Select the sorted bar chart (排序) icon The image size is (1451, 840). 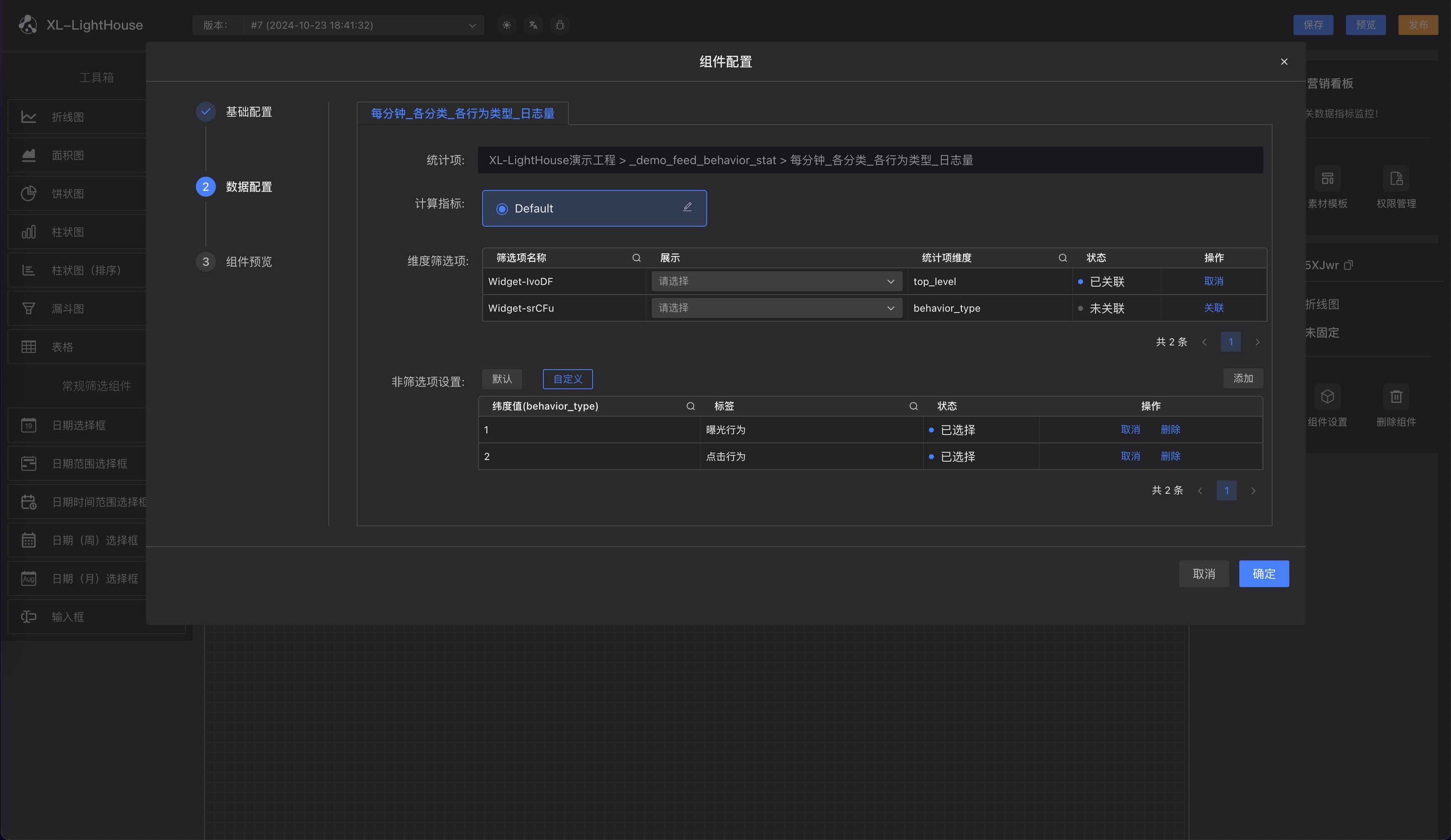[29, 270]
